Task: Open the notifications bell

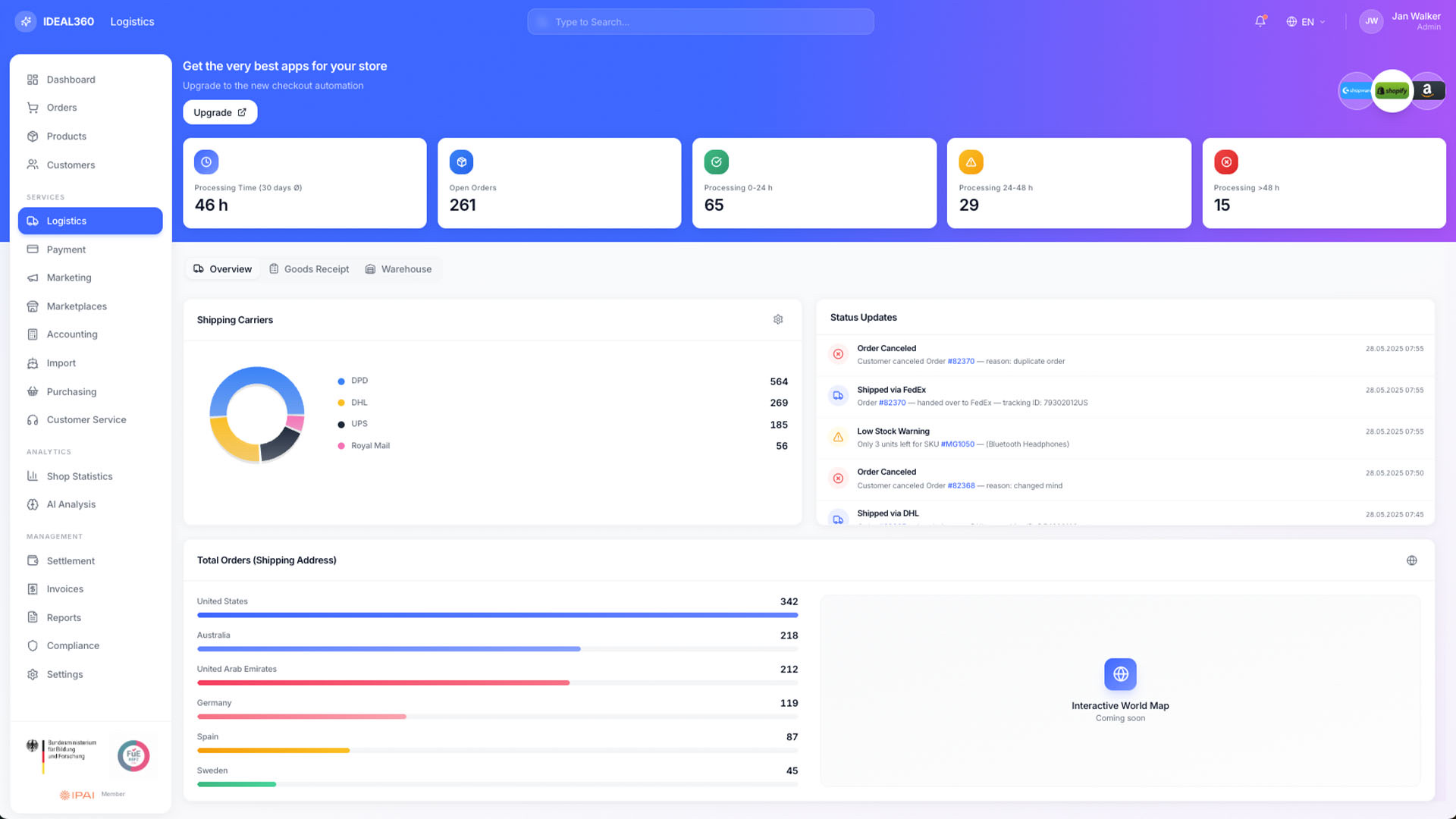Action: [x=1260, y=21]
